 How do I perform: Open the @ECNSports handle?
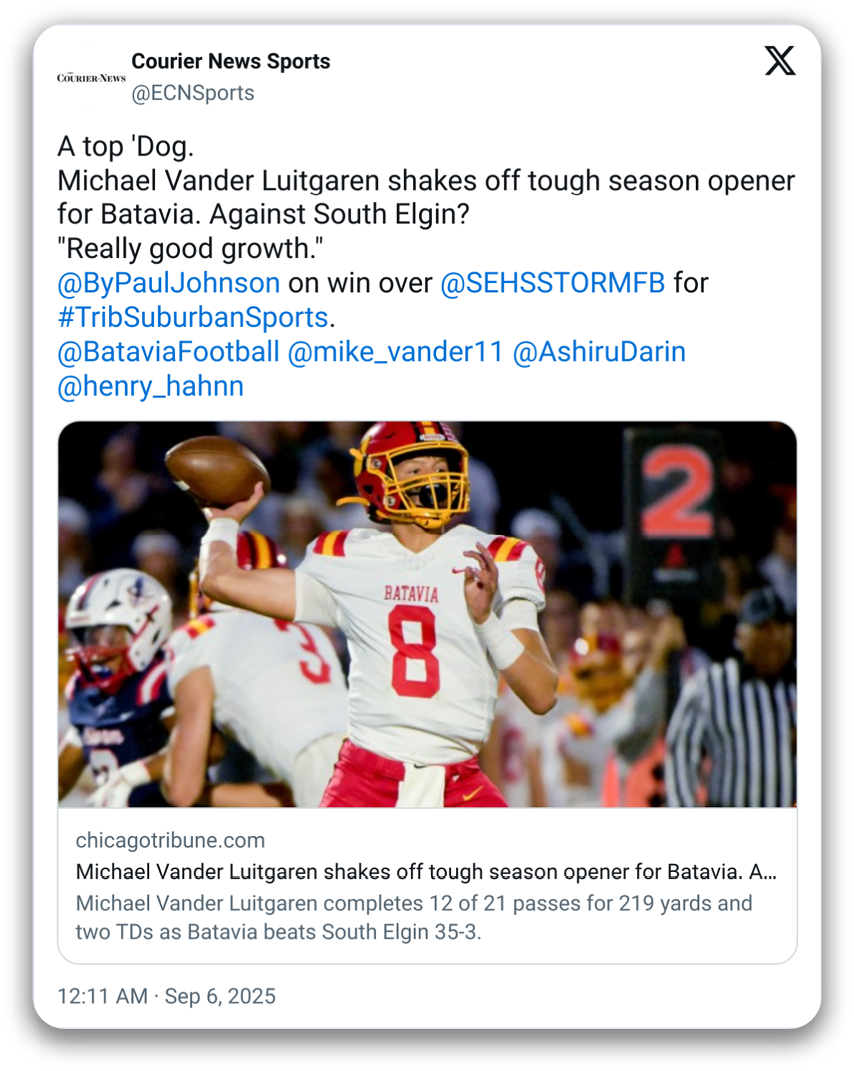point(193,93)
